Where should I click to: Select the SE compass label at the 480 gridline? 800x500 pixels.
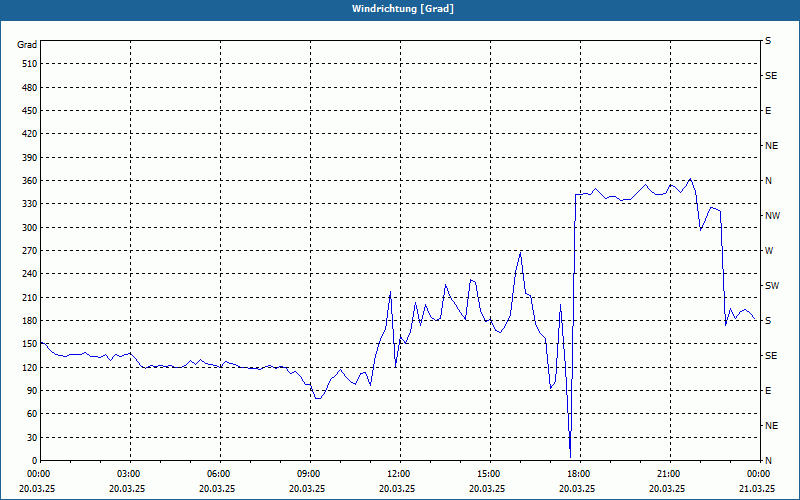[x=771, y=76]
